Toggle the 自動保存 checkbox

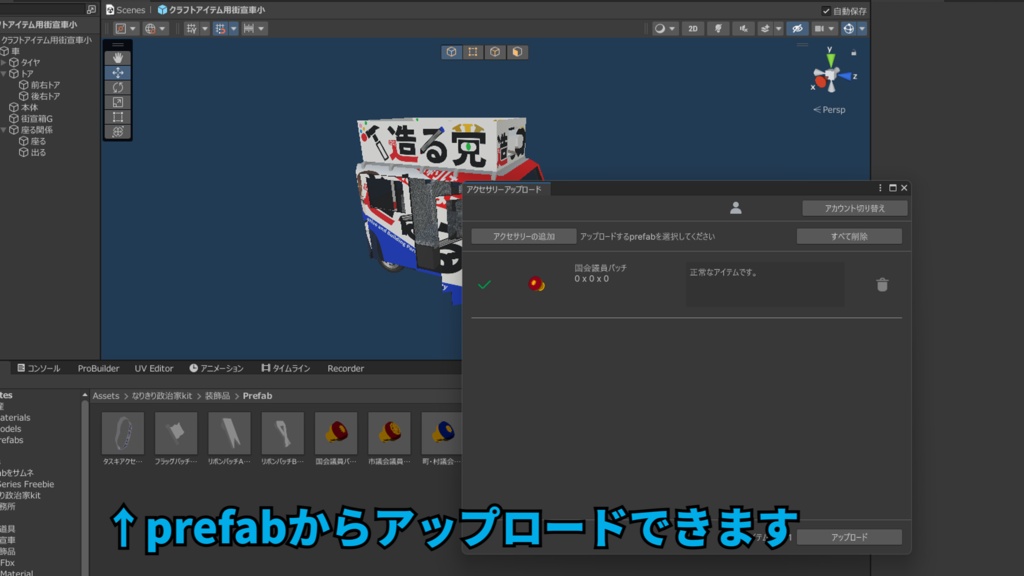(826, 10)
